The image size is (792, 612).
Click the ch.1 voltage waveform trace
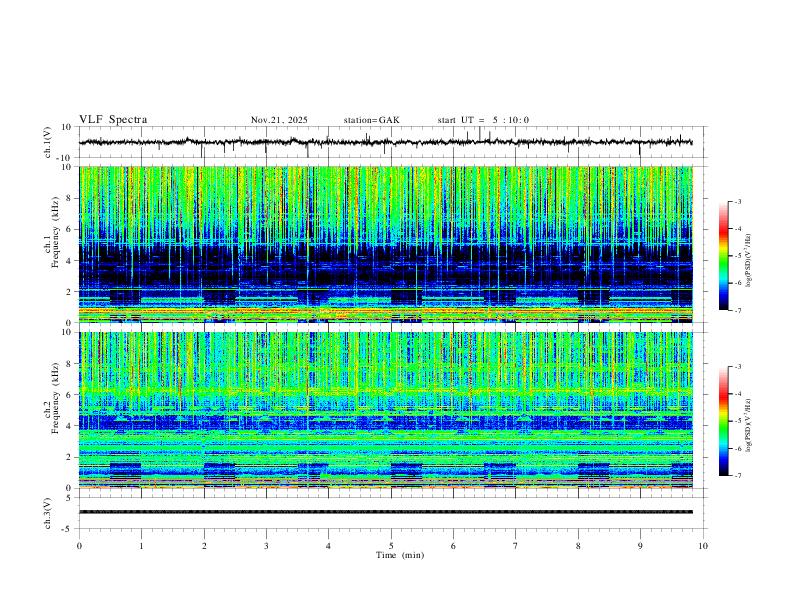[385, 142]
